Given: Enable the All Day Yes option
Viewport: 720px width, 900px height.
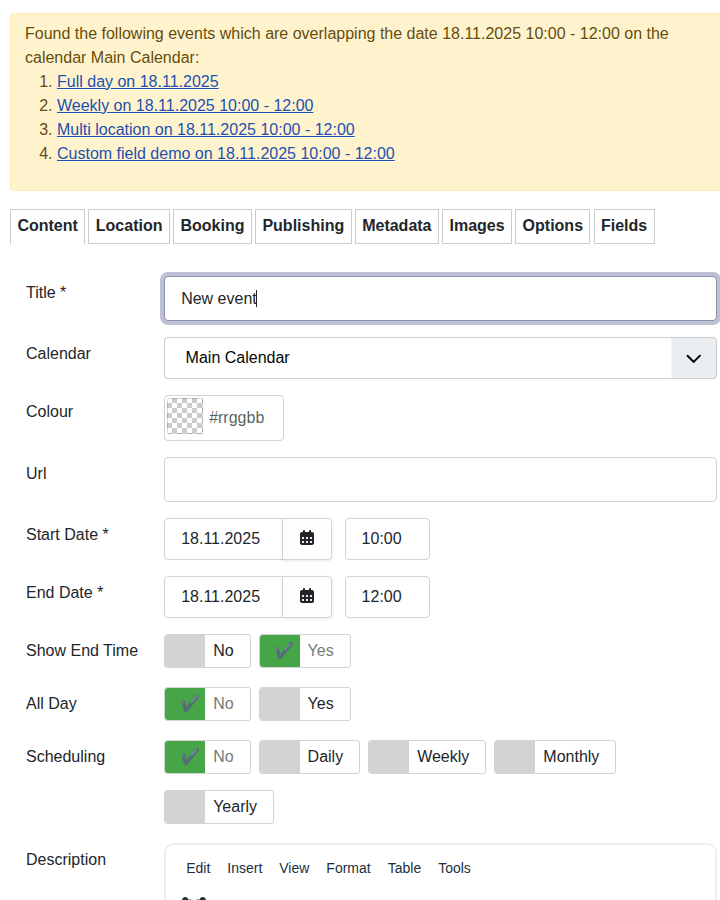Looking at the screenshot, I should (304, 704).
